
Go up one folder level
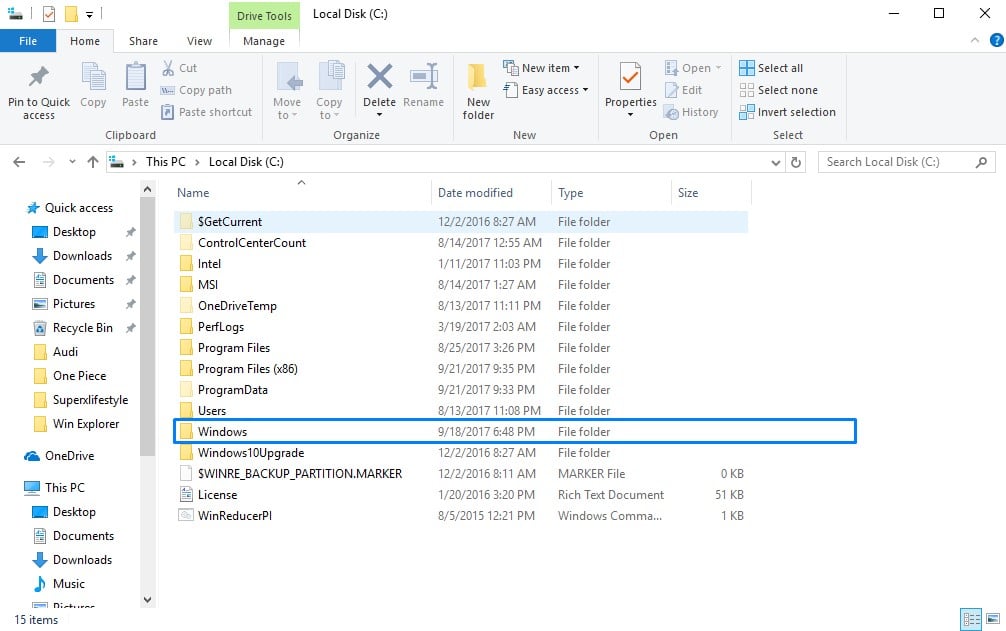[x=93, y=162]
